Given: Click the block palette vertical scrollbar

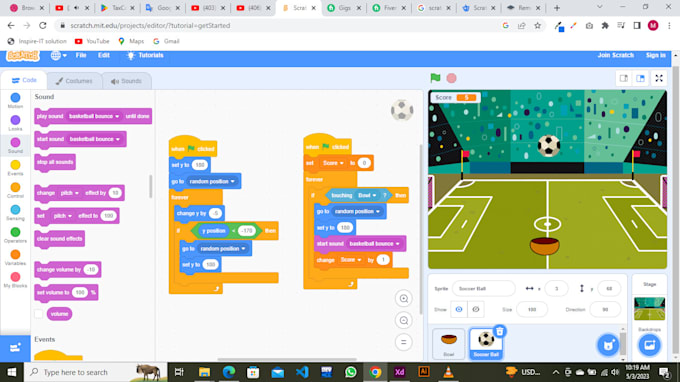Looking at the screenshot, I should tap(151, 186).
